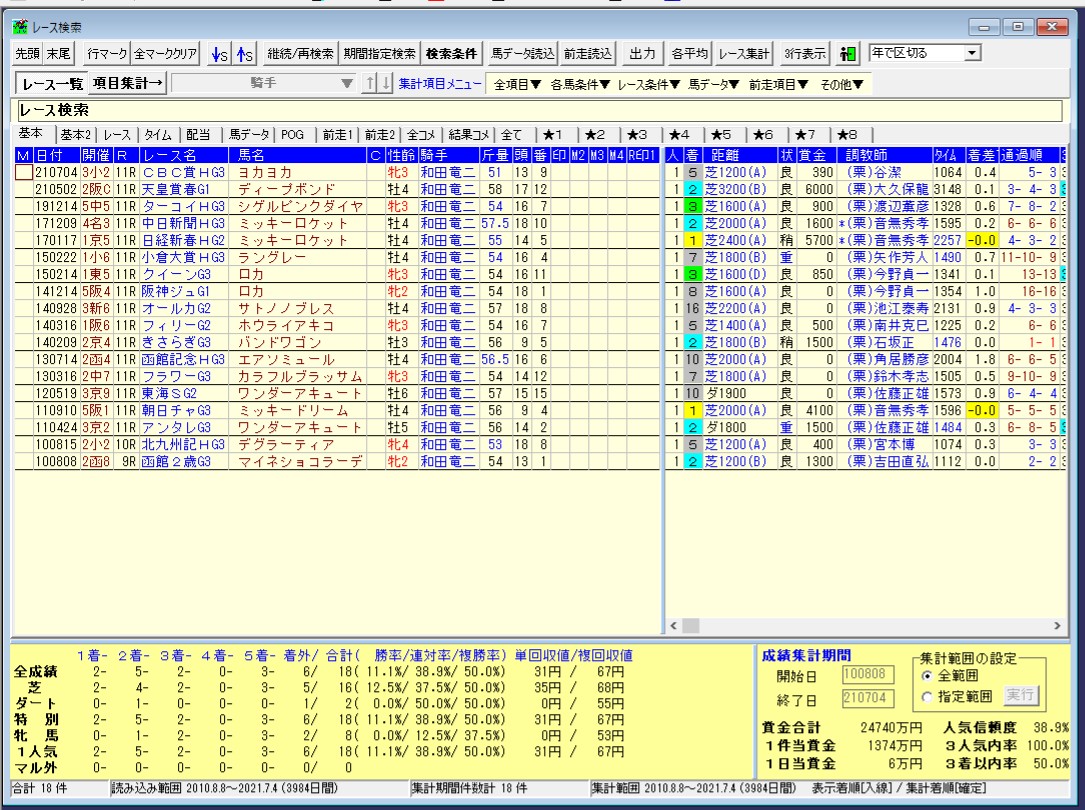
Task: Select the 指定範囲 radio button
Action: click(926, 695)
